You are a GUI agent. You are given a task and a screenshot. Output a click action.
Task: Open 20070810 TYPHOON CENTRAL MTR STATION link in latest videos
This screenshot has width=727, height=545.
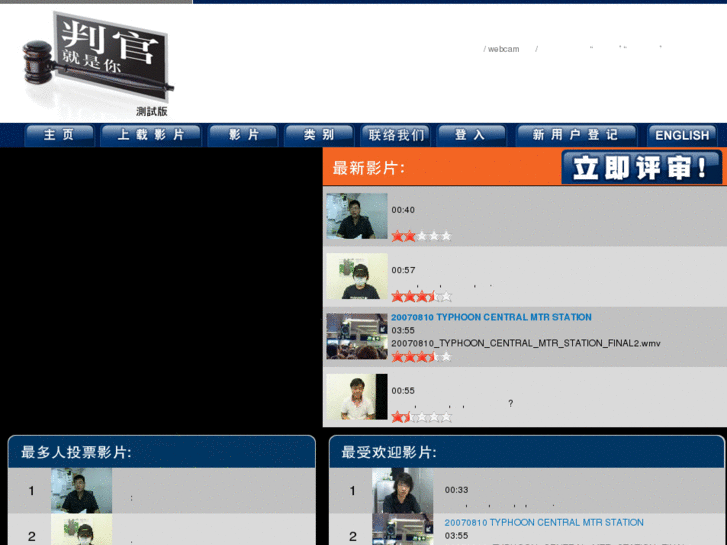click(491, 317)
